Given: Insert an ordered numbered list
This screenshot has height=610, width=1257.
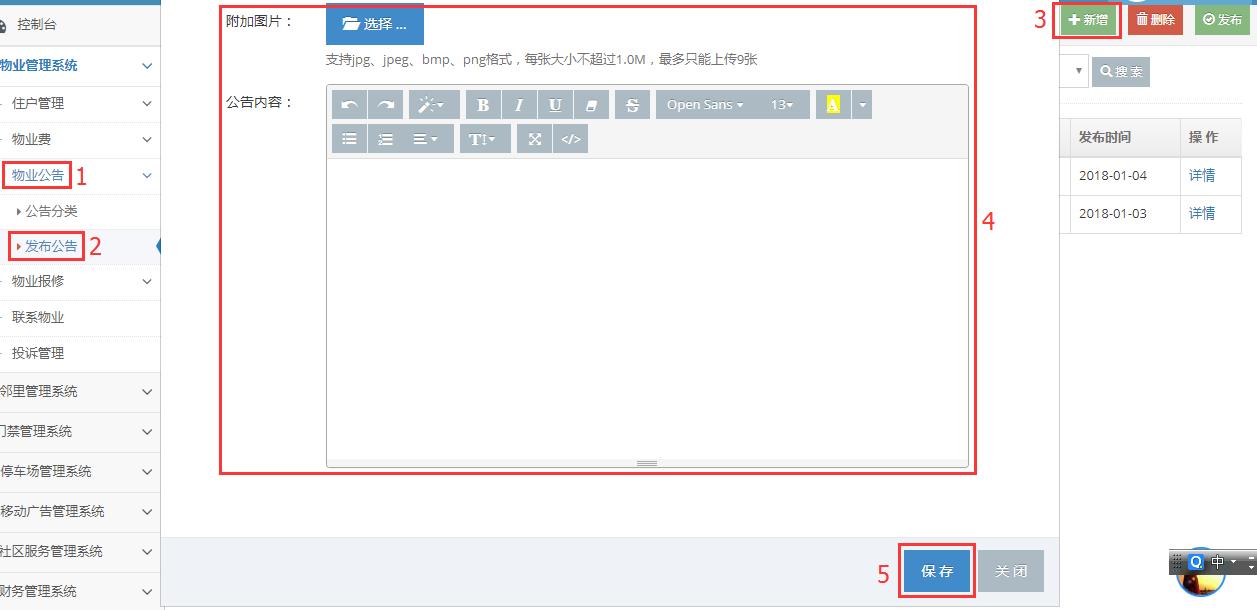Looking at the screenshot, I should (385, 139).
